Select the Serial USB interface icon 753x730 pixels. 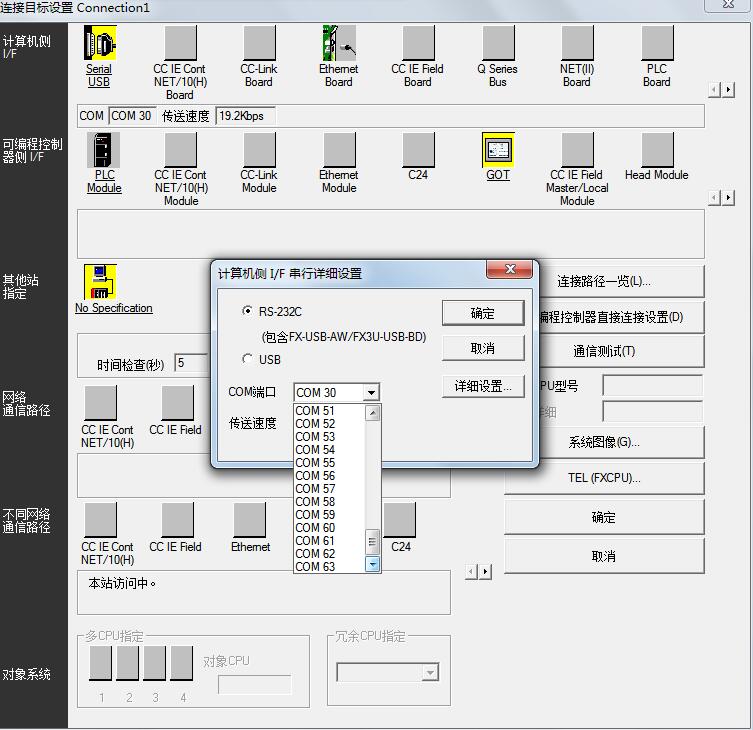pos(100,44)
